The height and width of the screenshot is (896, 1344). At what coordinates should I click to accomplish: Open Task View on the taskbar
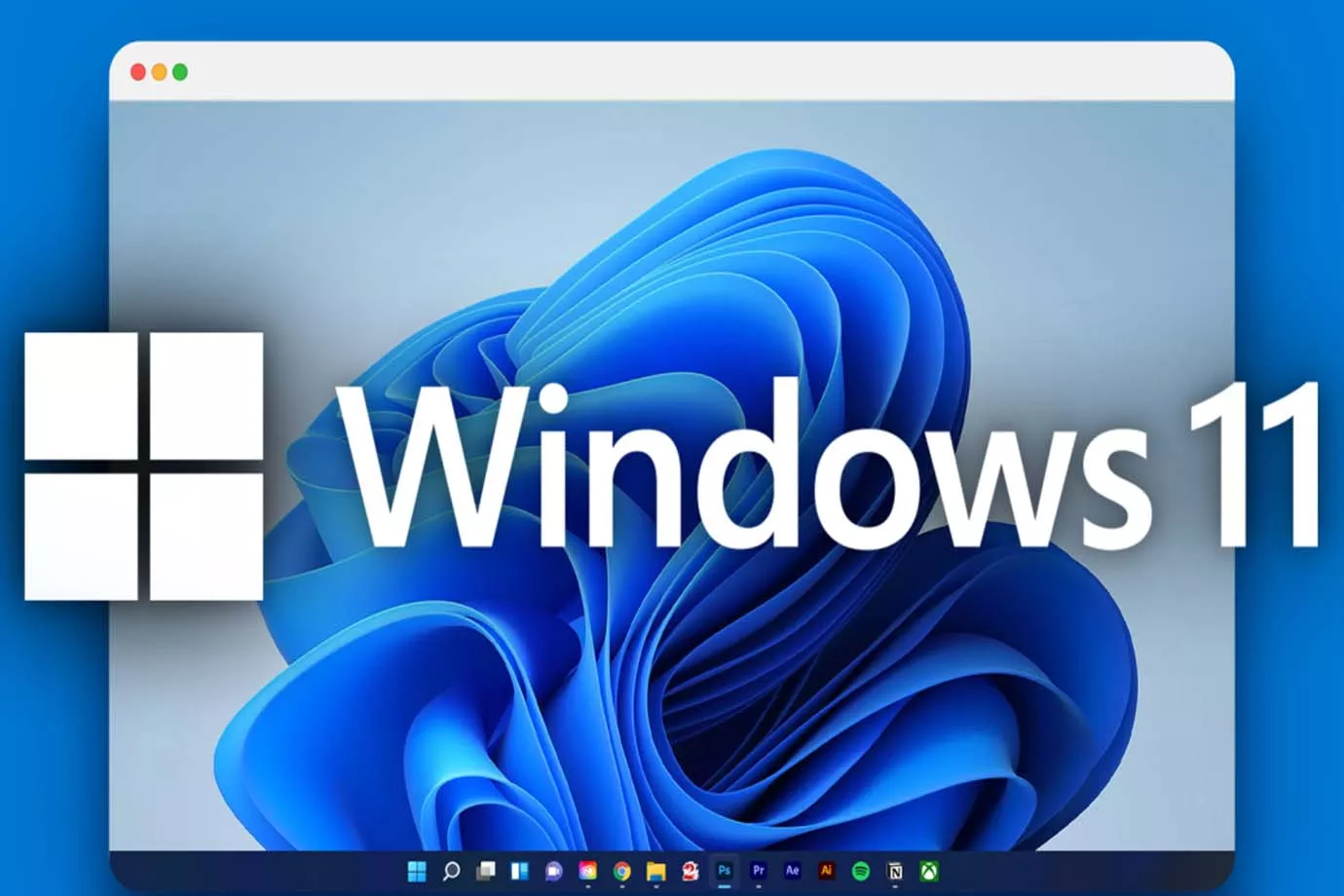pos(485,871)
